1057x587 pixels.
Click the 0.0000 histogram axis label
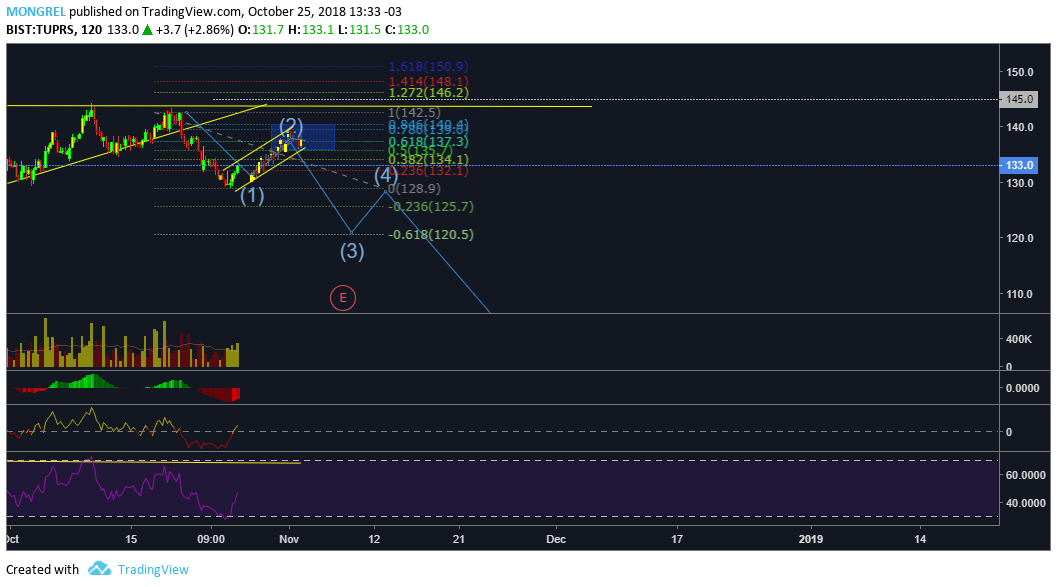point(1023,388)
